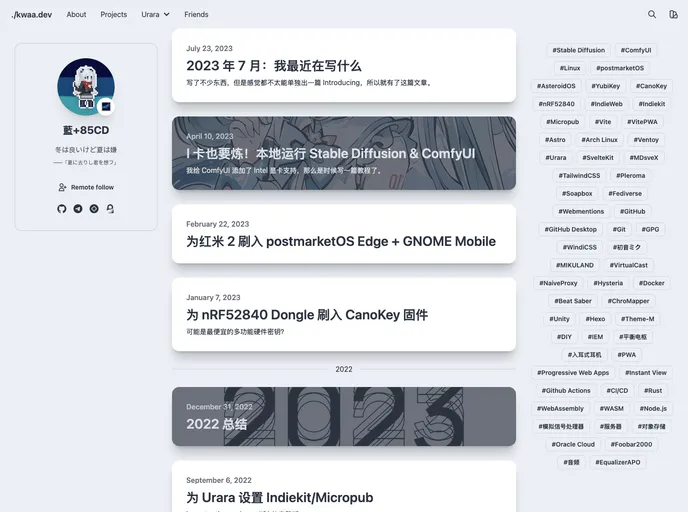The image size is (688, 512).
Task: Filter by the #Indiekit tag
Action: tap(652, 104)
